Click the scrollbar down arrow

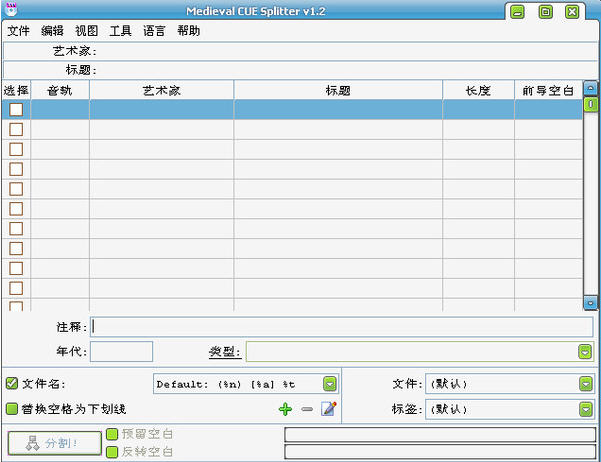tap(591, 303)
